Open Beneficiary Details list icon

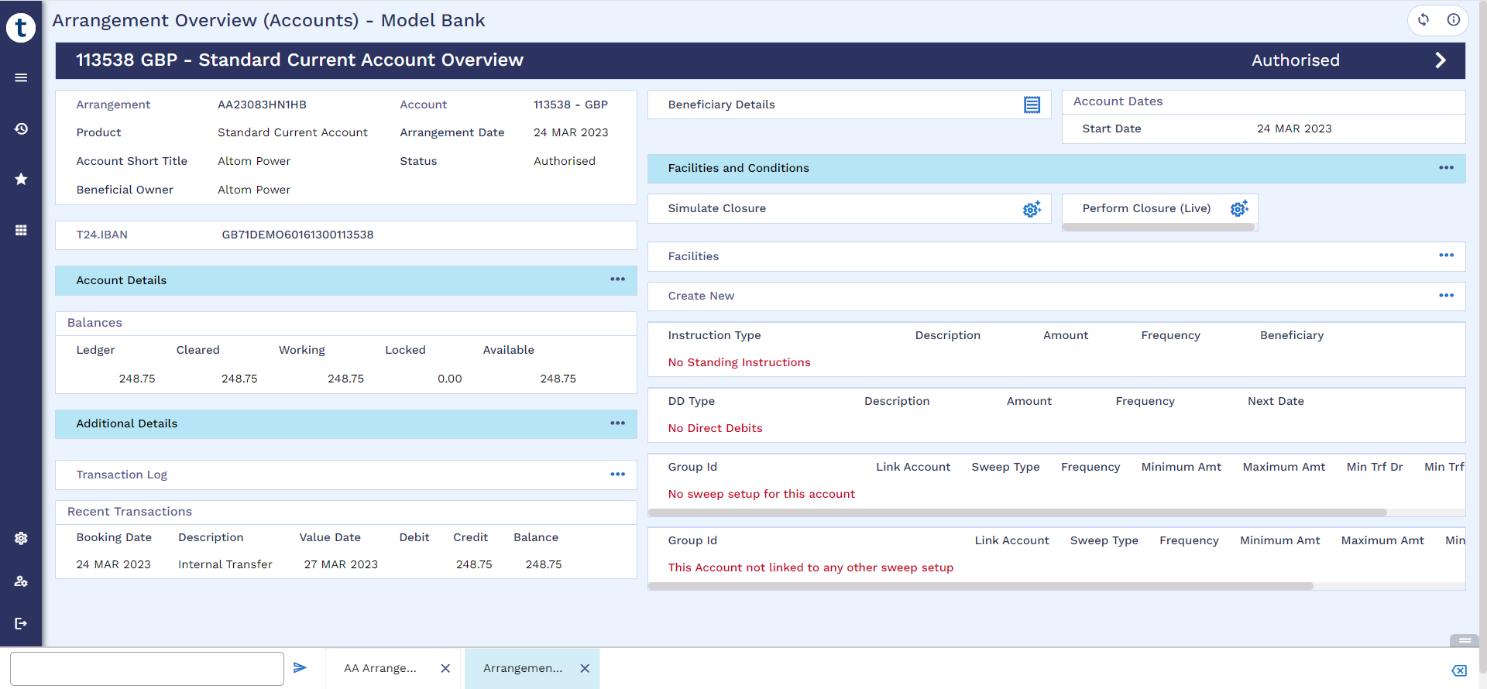(1032, 105)
